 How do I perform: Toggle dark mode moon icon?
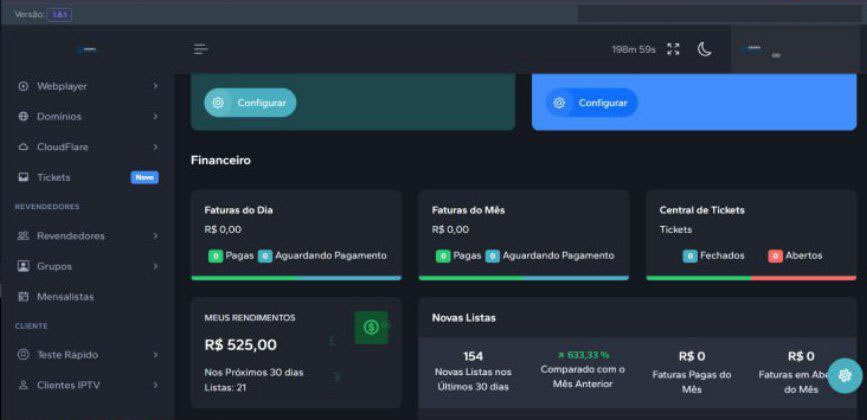tap(704, 49)
